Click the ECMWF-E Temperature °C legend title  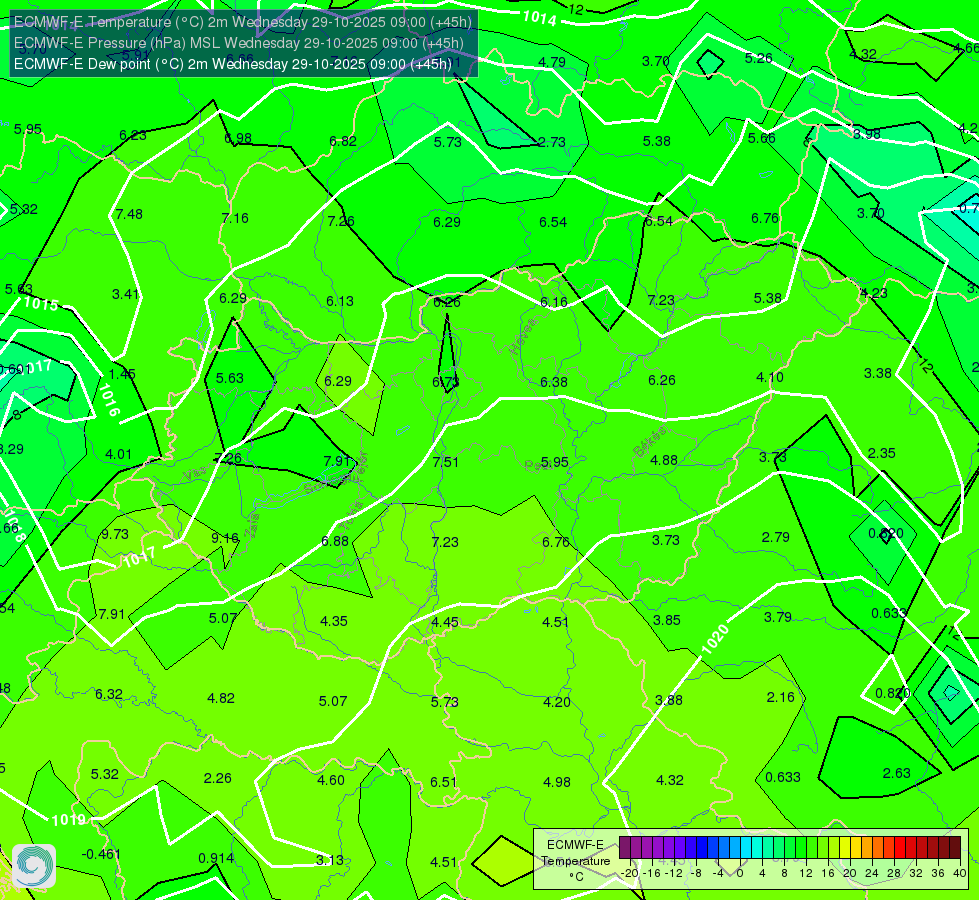(575, 861)
